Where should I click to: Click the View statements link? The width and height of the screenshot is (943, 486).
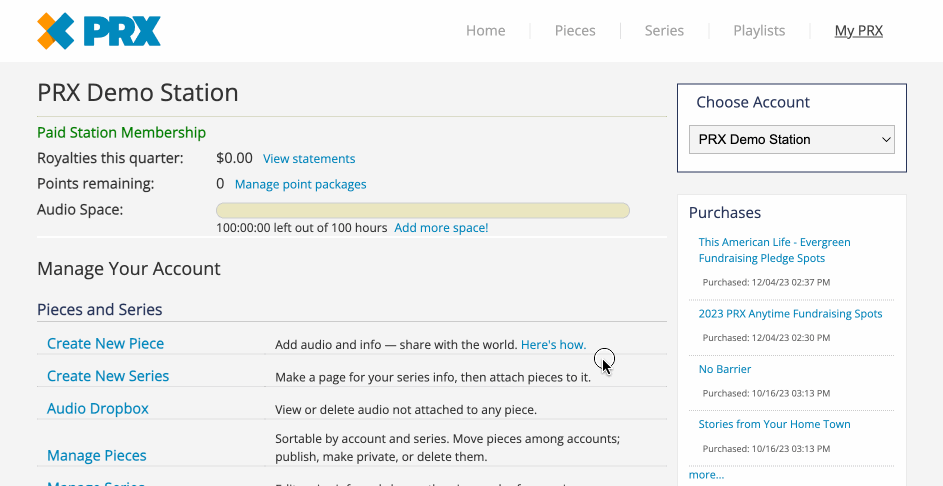pos(309,159)
